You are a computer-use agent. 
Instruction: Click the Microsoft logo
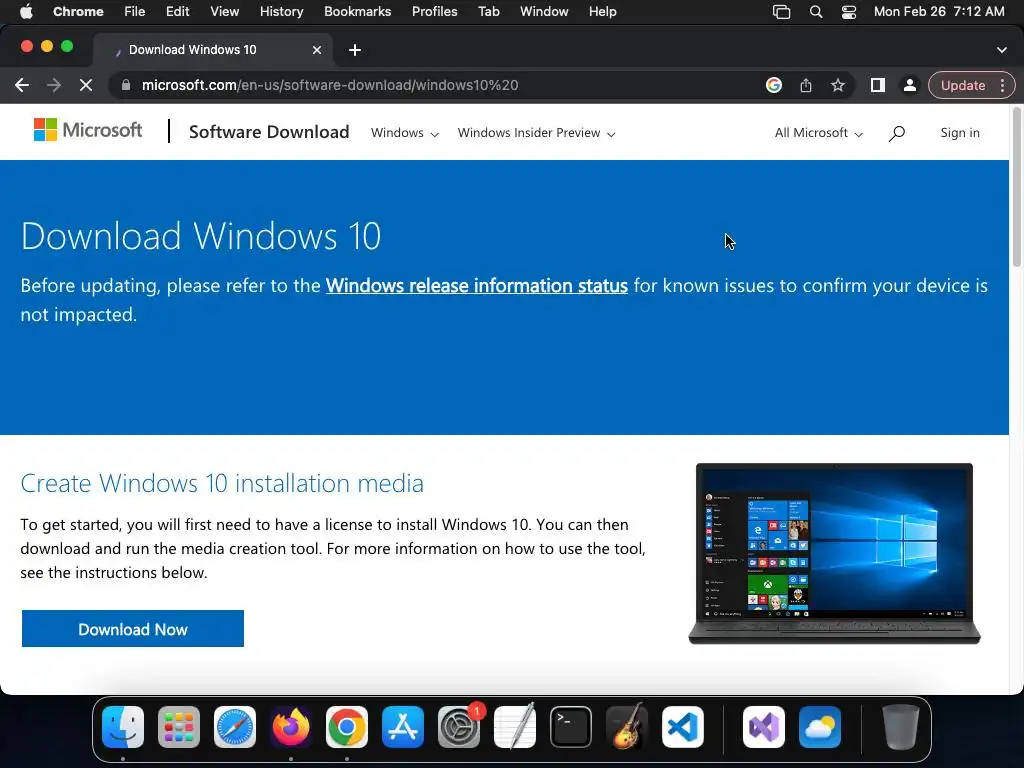tap(88, 130)
